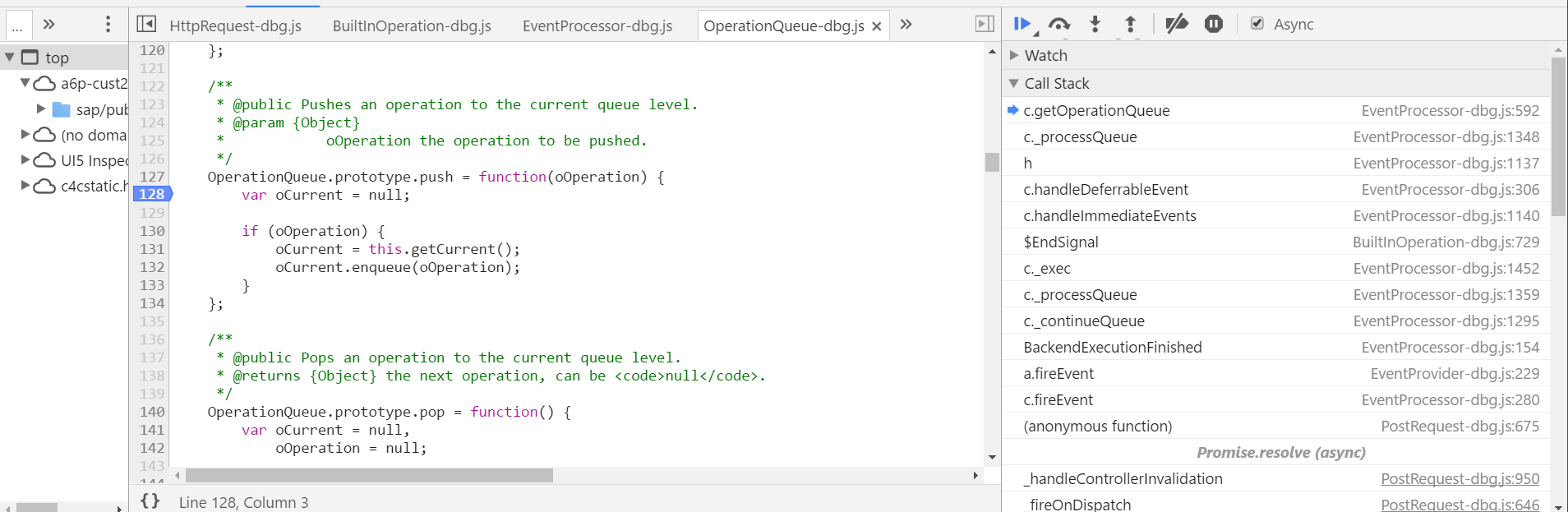Viewport: 1568px width, 512px height.
Task: Select c.handleImmediateEvents stack frame
Action: [x=1276, y=215]
